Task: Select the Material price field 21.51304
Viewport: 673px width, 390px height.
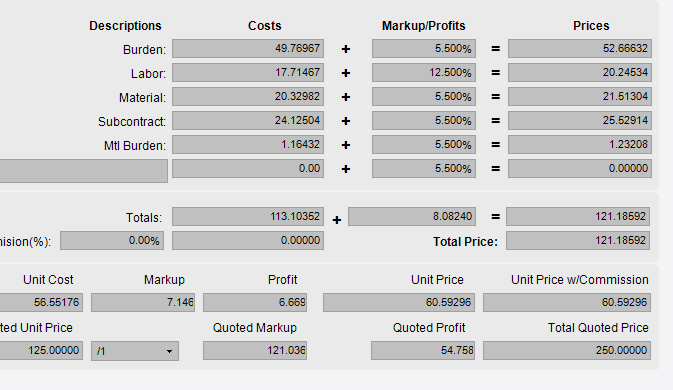Action: click(x=580, y=97)
